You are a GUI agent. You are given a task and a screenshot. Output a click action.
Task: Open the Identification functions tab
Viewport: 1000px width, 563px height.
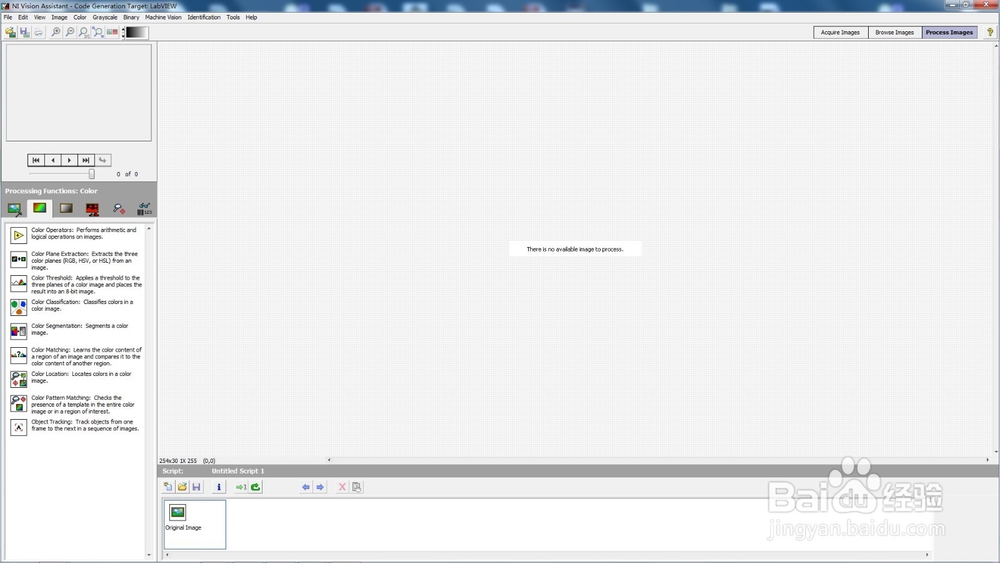pyautogui.click(x=145, y=208)
